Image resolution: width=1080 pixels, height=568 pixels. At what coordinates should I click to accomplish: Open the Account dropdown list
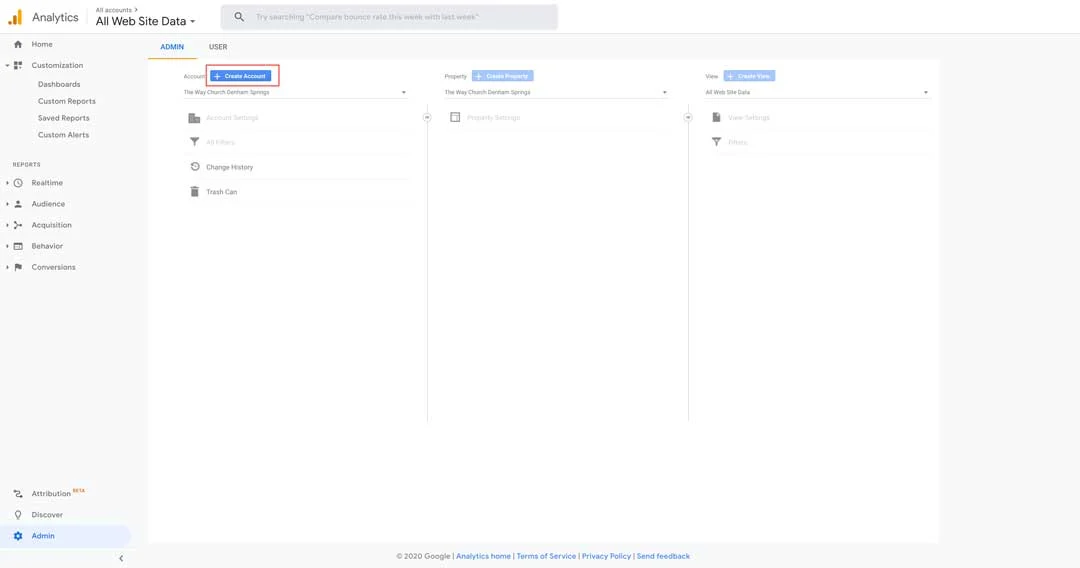click(295, 92)
